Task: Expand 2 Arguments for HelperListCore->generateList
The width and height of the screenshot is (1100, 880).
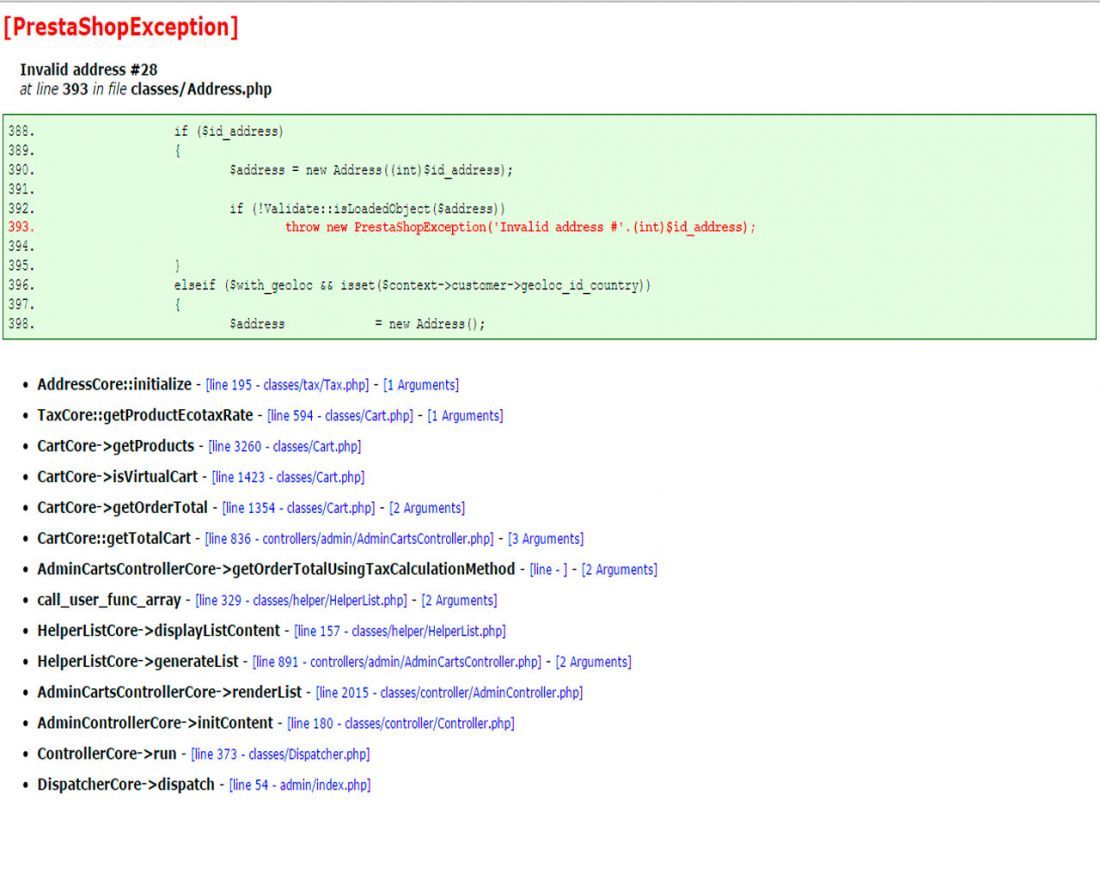Action: 593,662
